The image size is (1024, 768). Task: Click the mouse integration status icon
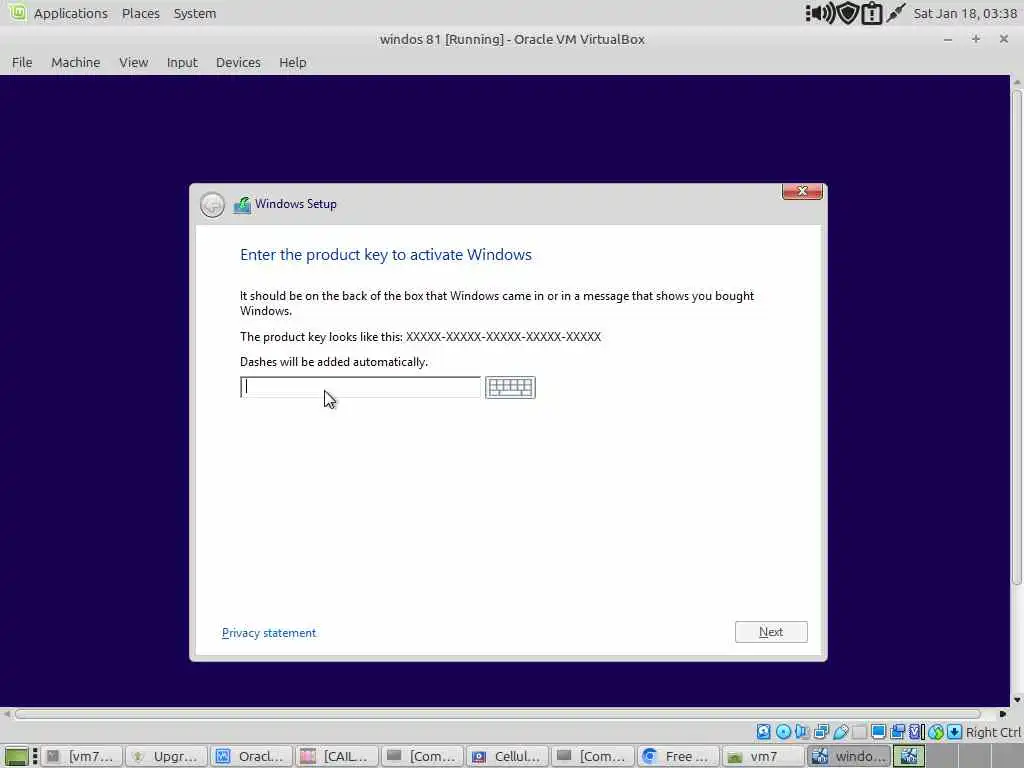pos(936,731)
